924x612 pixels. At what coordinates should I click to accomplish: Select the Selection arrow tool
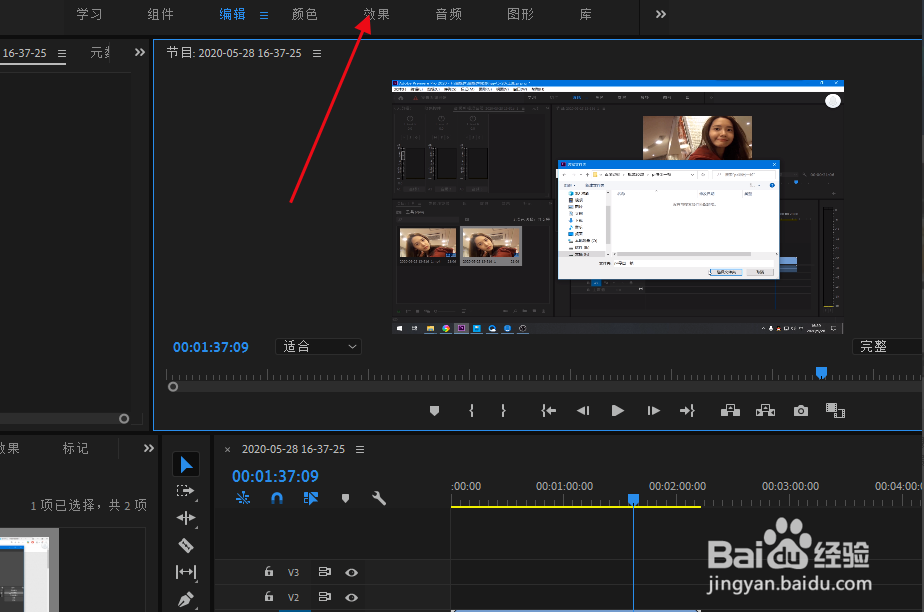click(186, 464)
